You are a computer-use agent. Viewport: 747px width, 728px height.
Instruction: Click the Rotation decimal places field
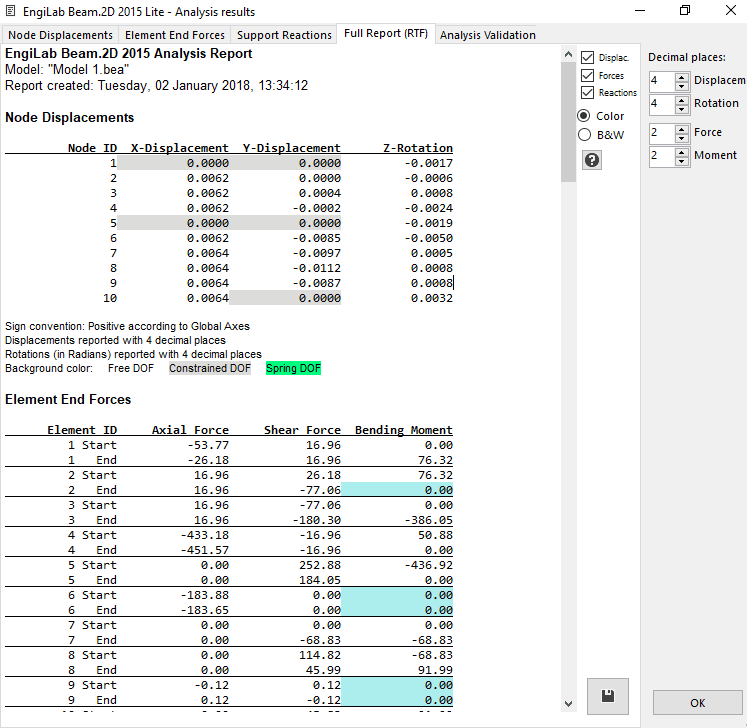pos(662,104)
